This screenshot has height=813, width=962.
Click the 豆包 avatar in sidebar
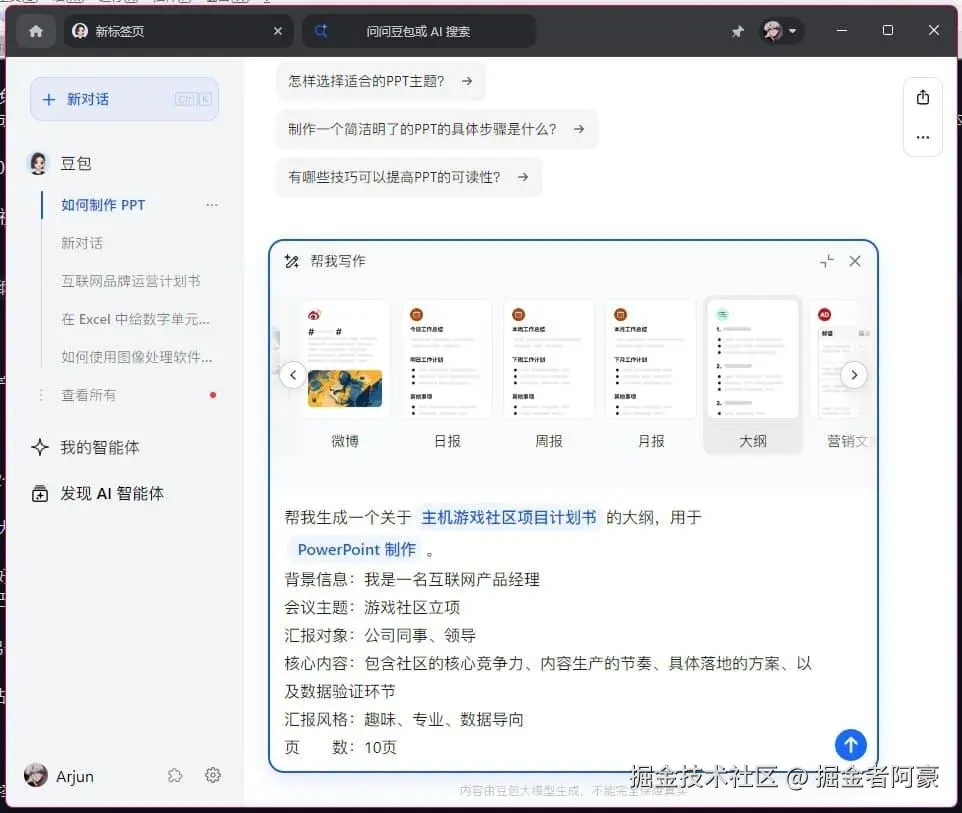(39, 164)
